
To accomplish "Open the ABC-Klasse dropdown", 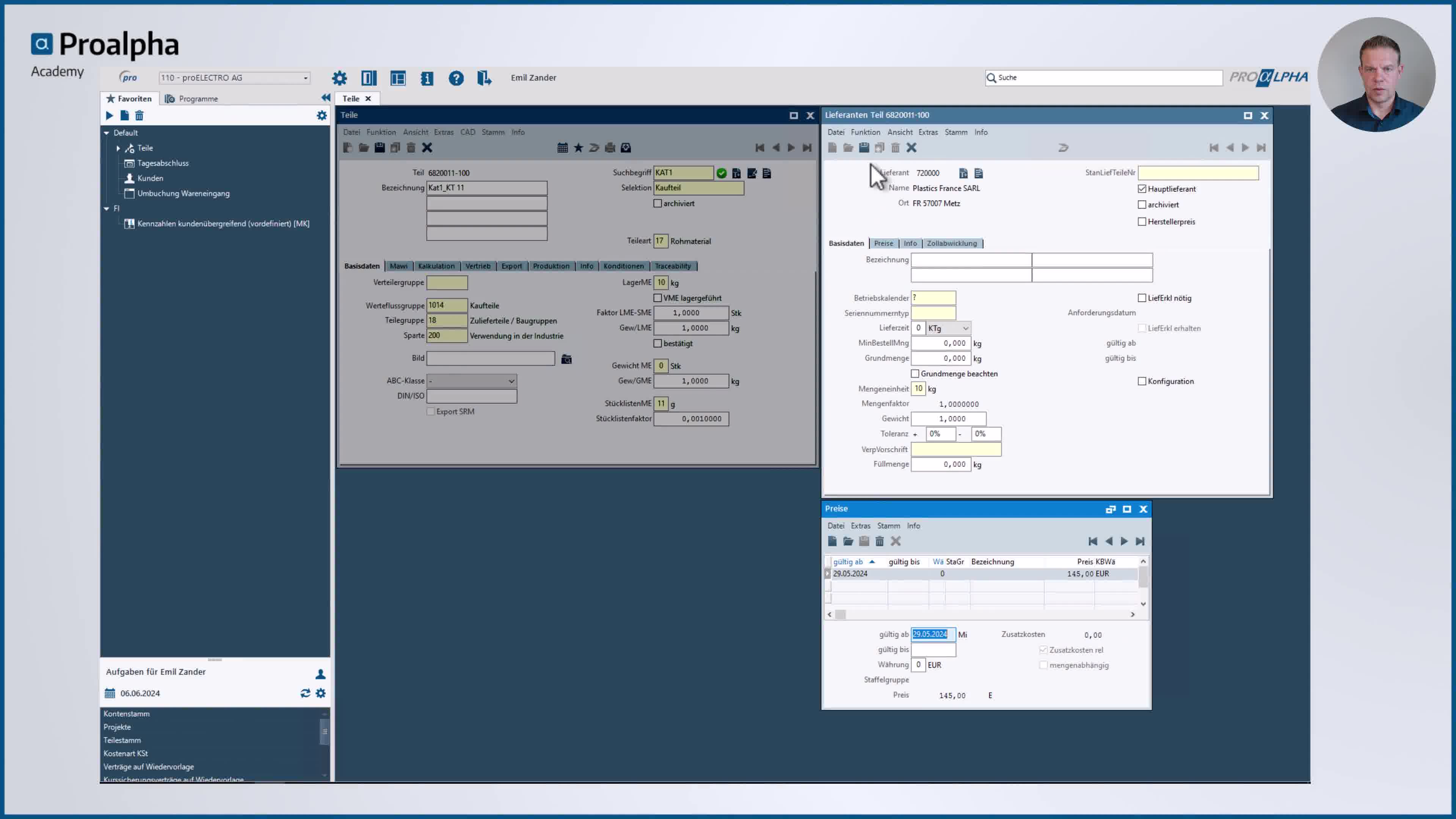I will pyautogui.click(x=471, y=381).
